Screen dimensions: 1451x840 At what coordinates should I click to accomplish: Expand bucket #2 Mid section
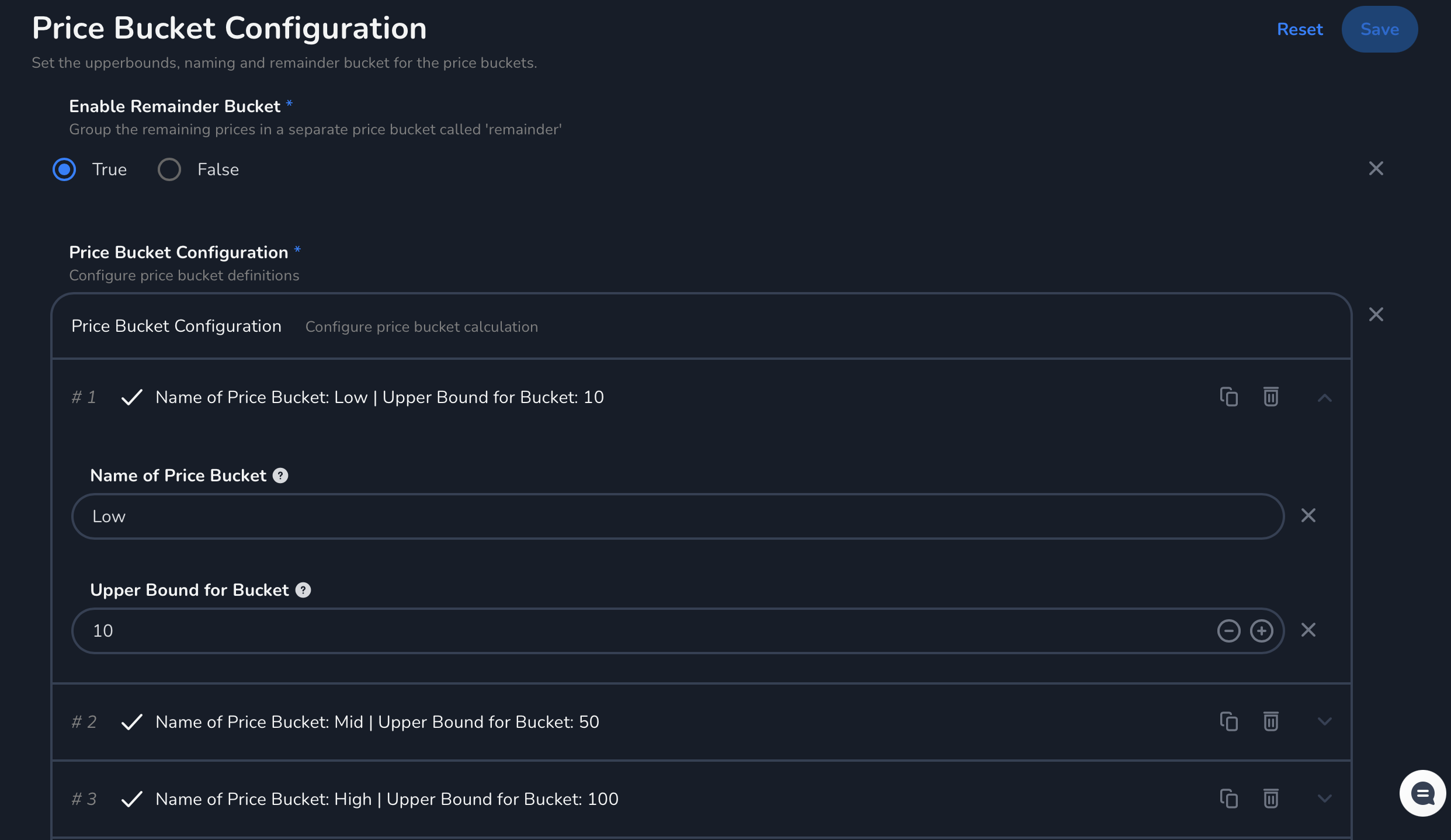tap(1324, 722)
